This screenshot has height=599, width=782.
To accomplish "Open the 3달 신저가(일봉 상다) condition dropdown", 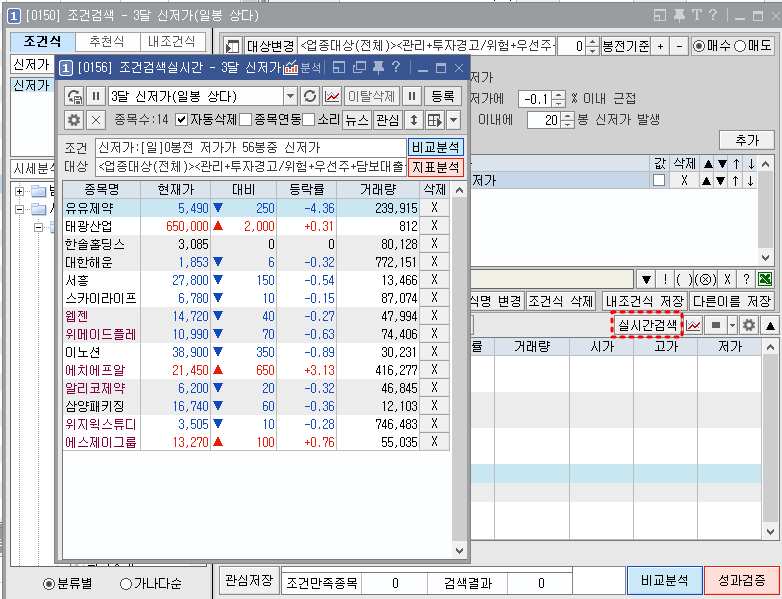I will point(290,96).
